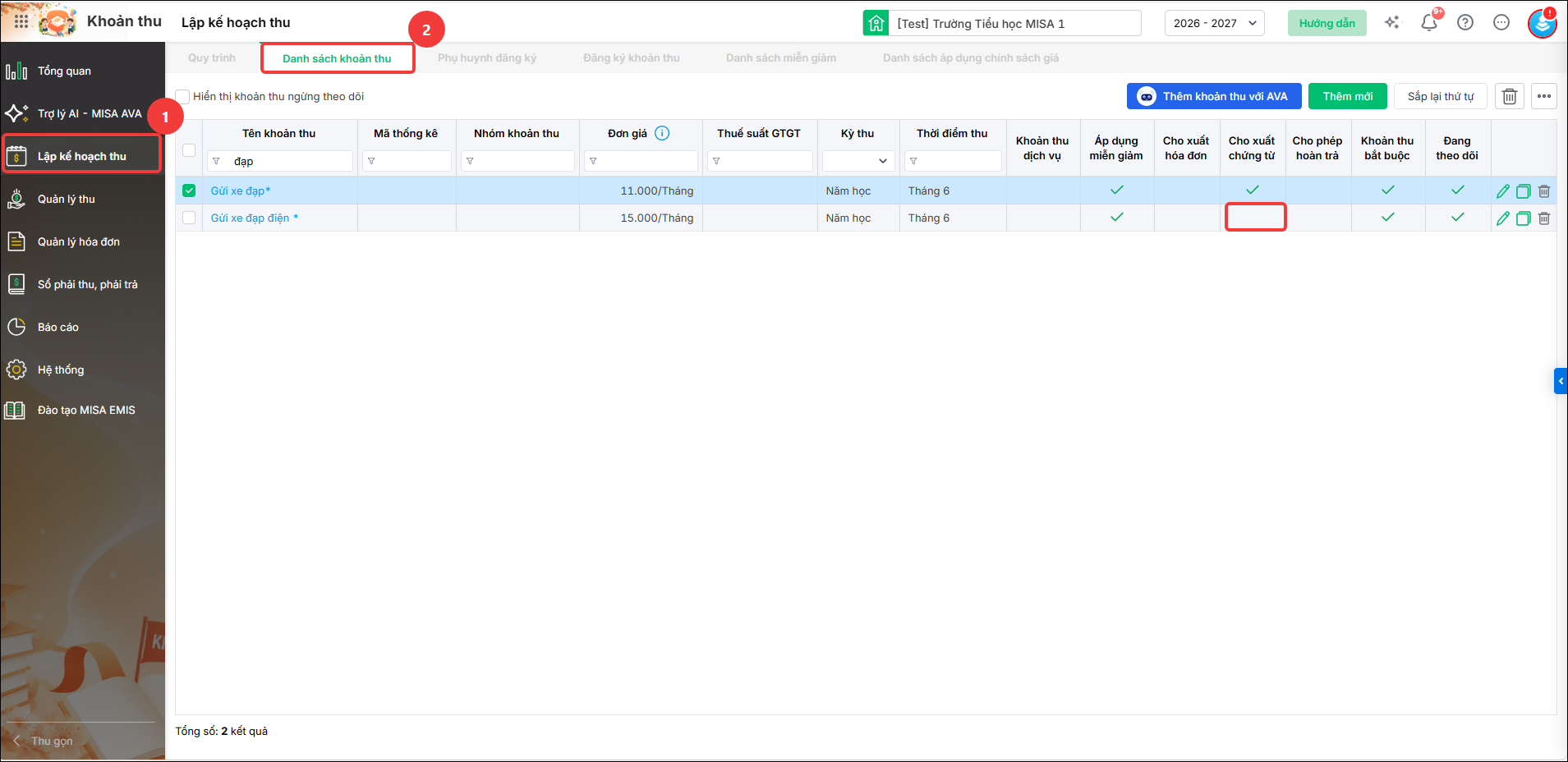The image size is (1568, 762).
Task: Switch to the Danh sách miễn giảm tab
Action: (x=781, y=57)
